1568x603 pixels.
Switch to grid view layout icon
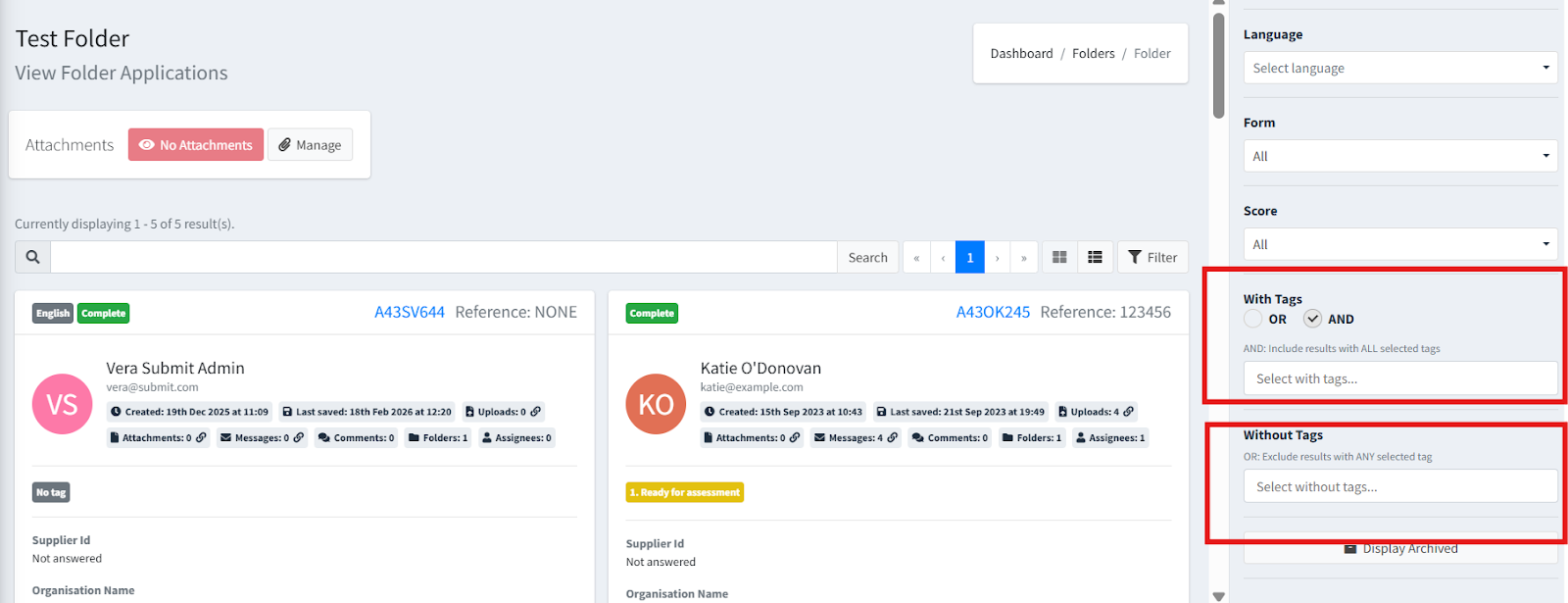(x=1059, y=257)
